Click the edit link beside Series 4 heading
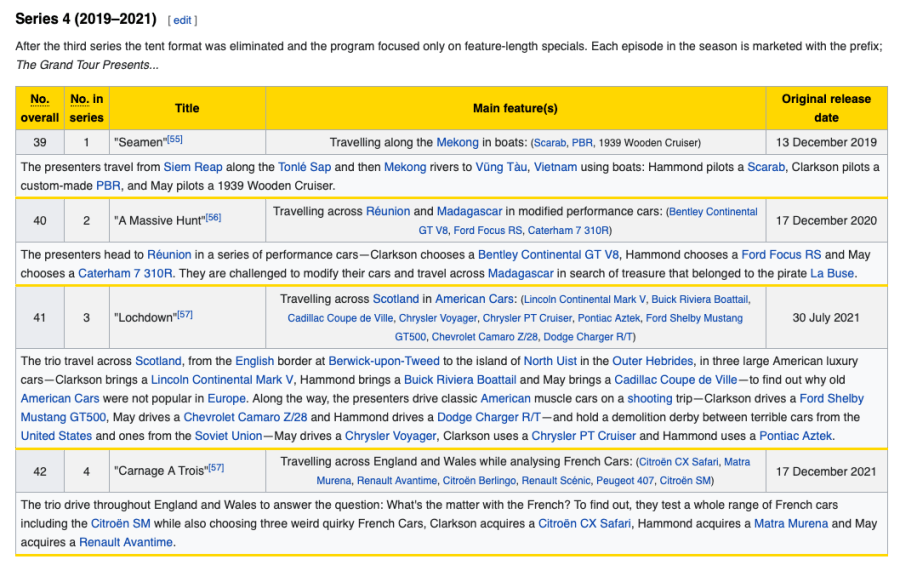The image size is (900, 565). pyautogui.click(x=182, y=20)
